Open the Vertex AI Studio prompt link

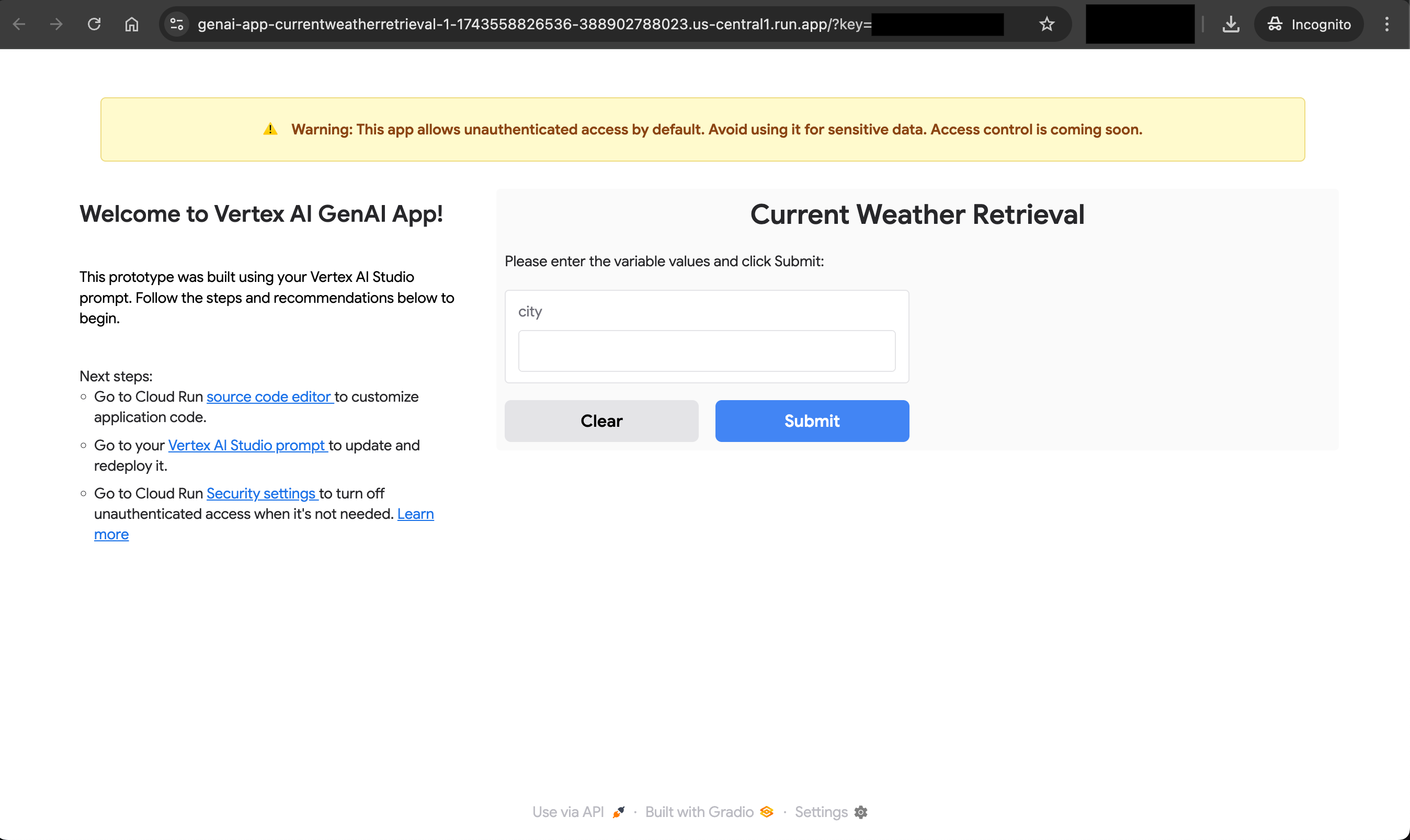pos(247,446)
